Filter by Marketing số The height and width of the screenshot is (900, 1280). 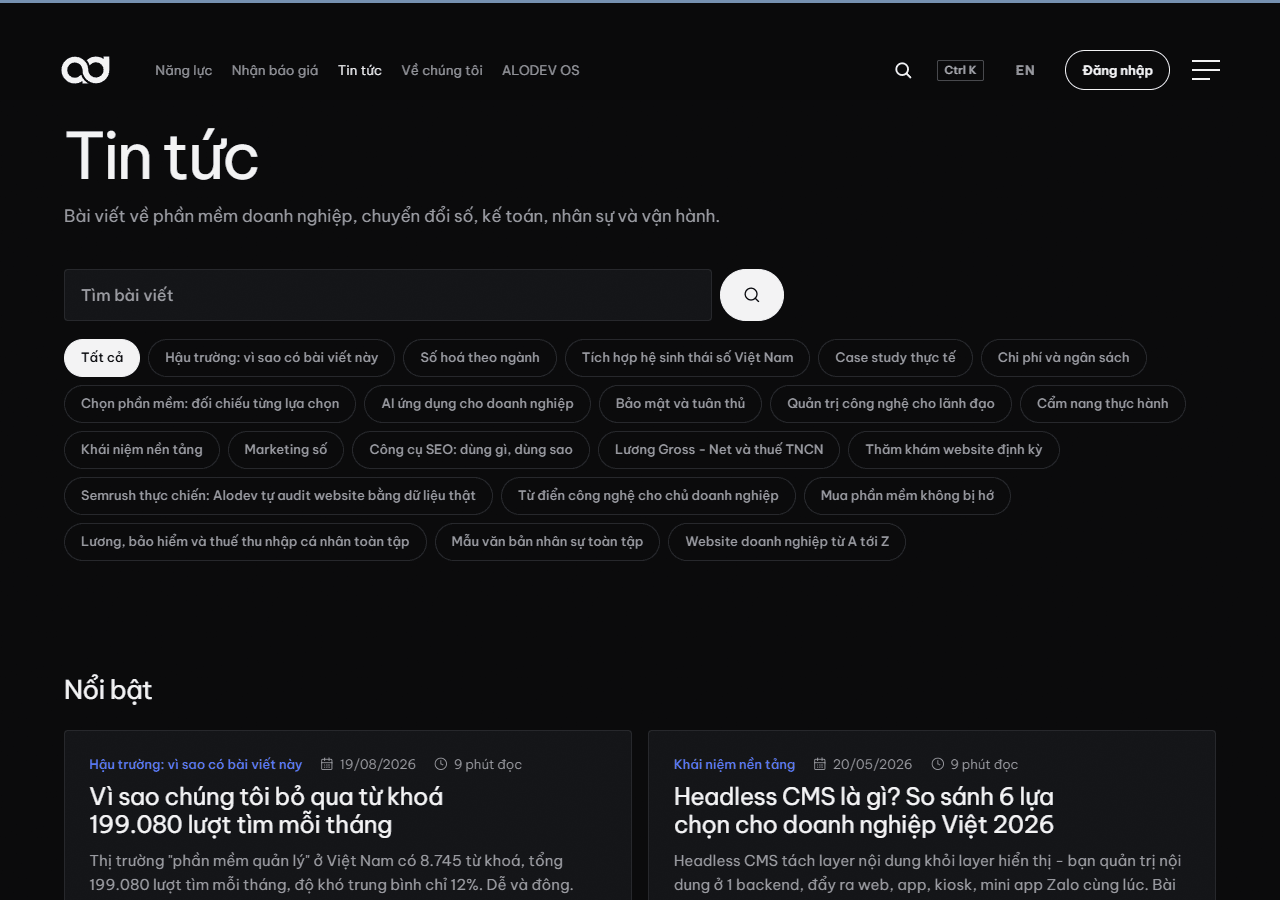pos(286,450)
